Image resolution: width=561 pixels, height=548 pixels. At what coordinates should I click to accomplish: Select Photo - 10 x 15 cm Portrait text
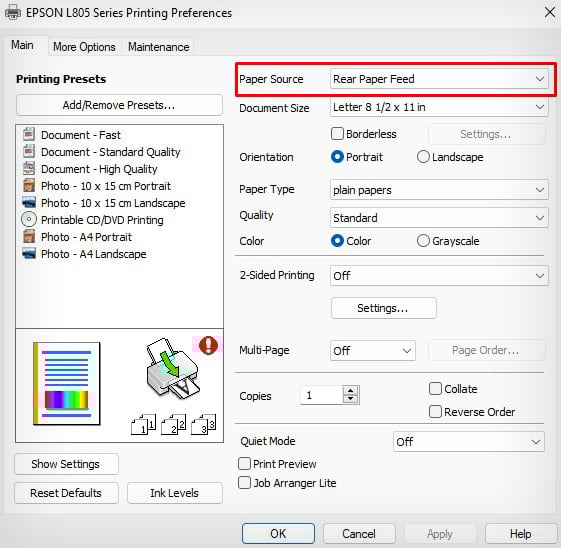(x=106, y=186)
